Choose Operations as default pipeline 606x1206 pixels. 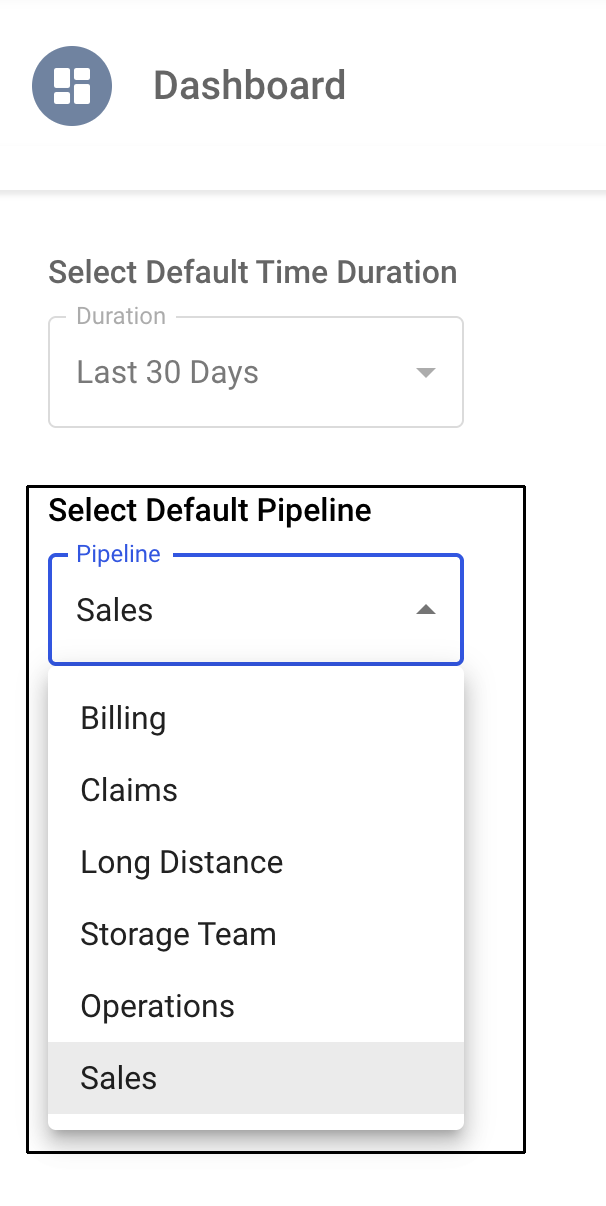click(x=158, y=1006)
